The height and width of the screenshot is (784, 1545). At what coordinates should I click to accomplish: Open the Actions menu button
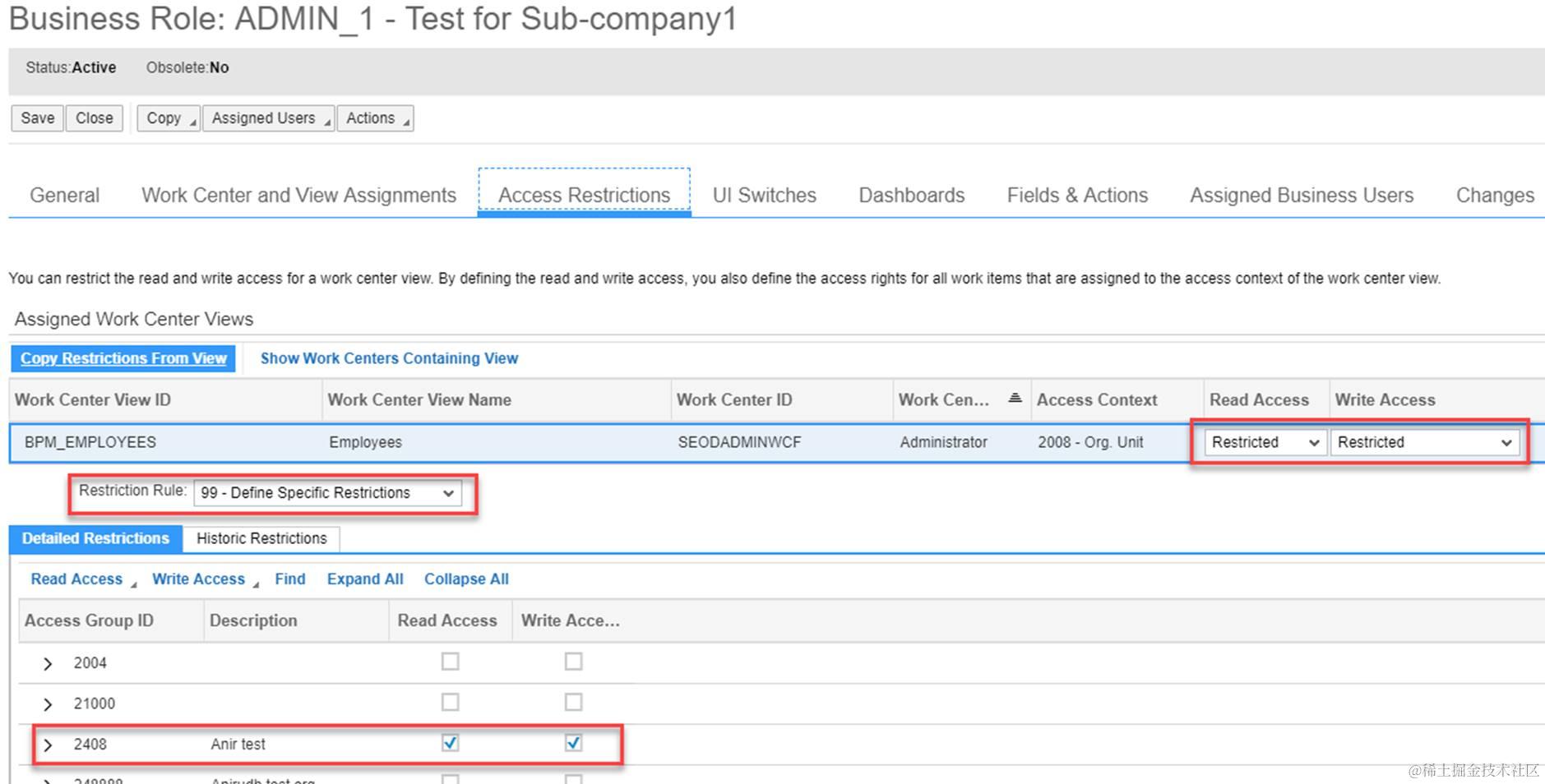click(374, 118)
